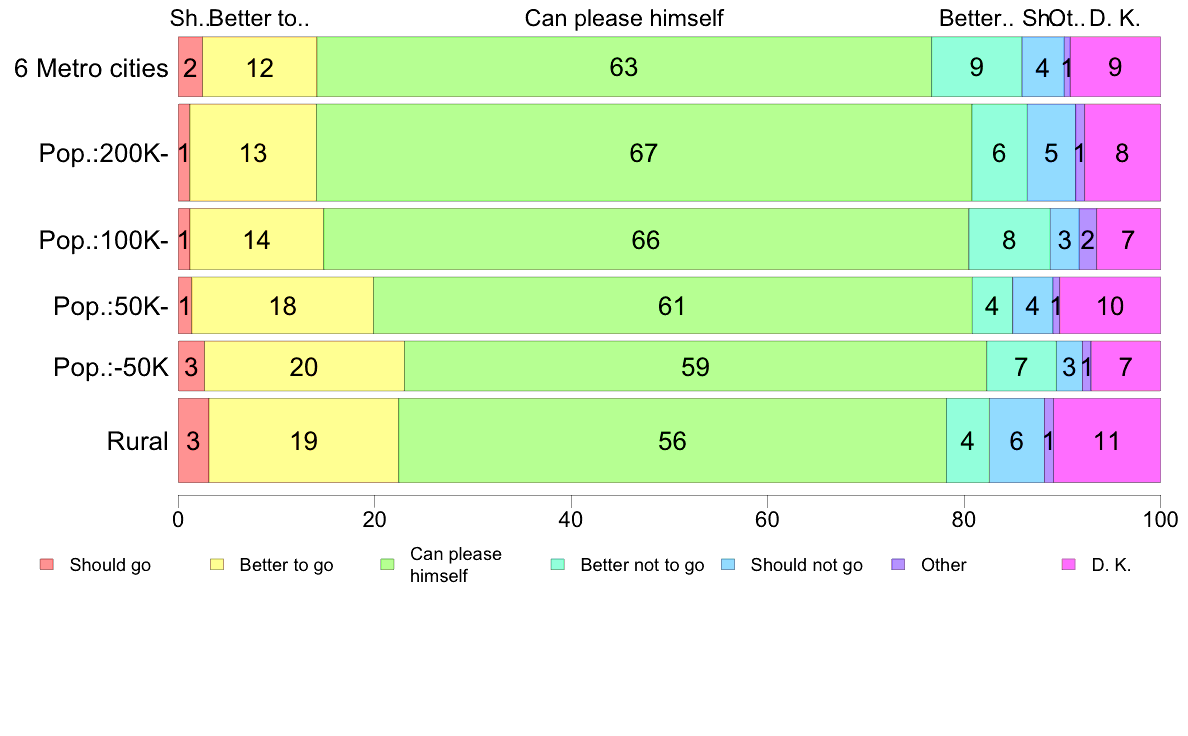The image size is (1188, 736).
Task: Click the green Can please himself legend swatch
Action: click(387, 565)
